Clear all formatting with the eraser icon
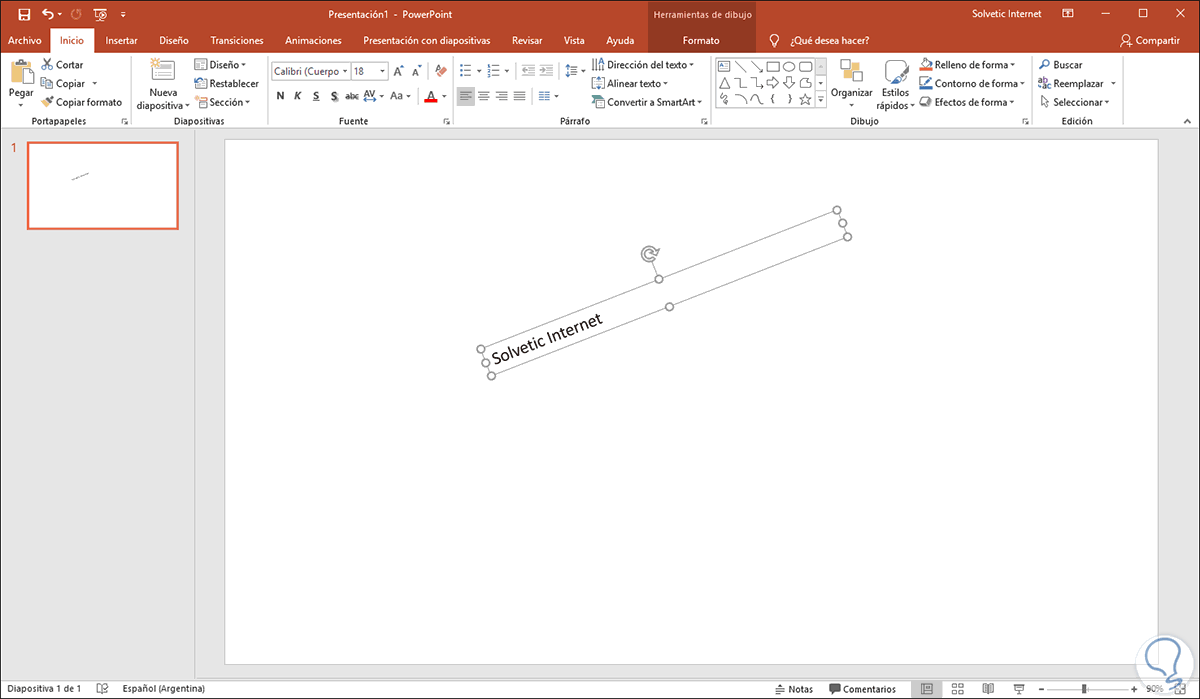Image resolution: width=1200 pixels, height=699 pixels. point(441,71)
